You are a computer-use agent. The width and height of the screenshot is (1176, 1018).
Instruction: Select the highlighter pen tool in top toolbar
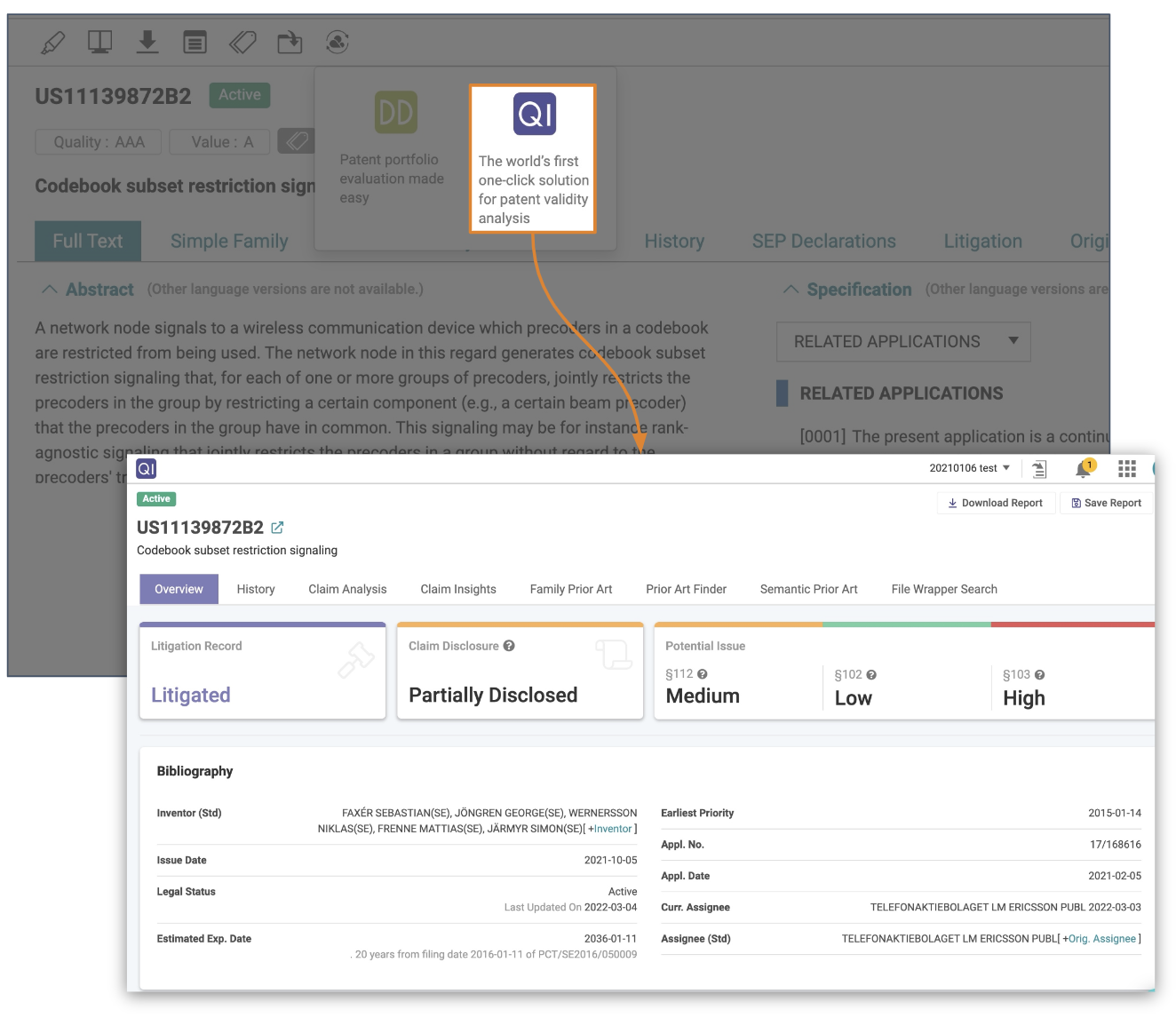(x=53, y=42)
